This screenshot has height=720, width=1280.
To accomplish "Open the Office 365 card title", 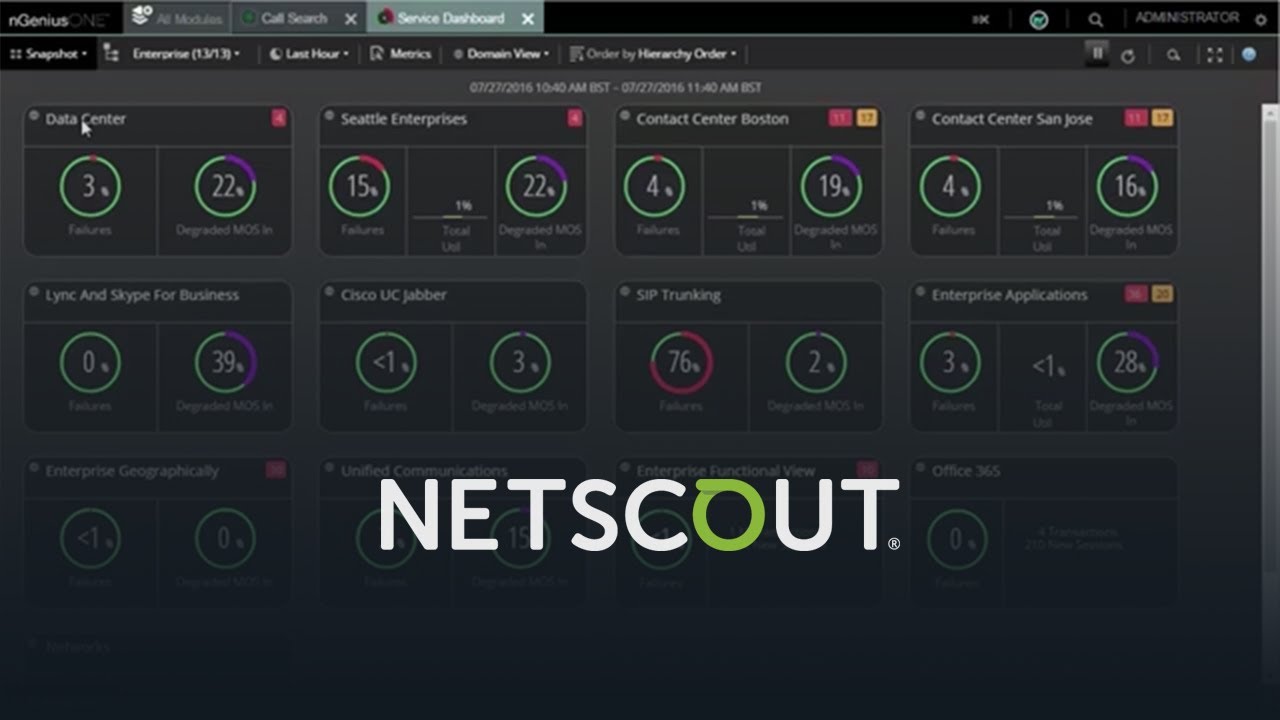I will 966,471.
